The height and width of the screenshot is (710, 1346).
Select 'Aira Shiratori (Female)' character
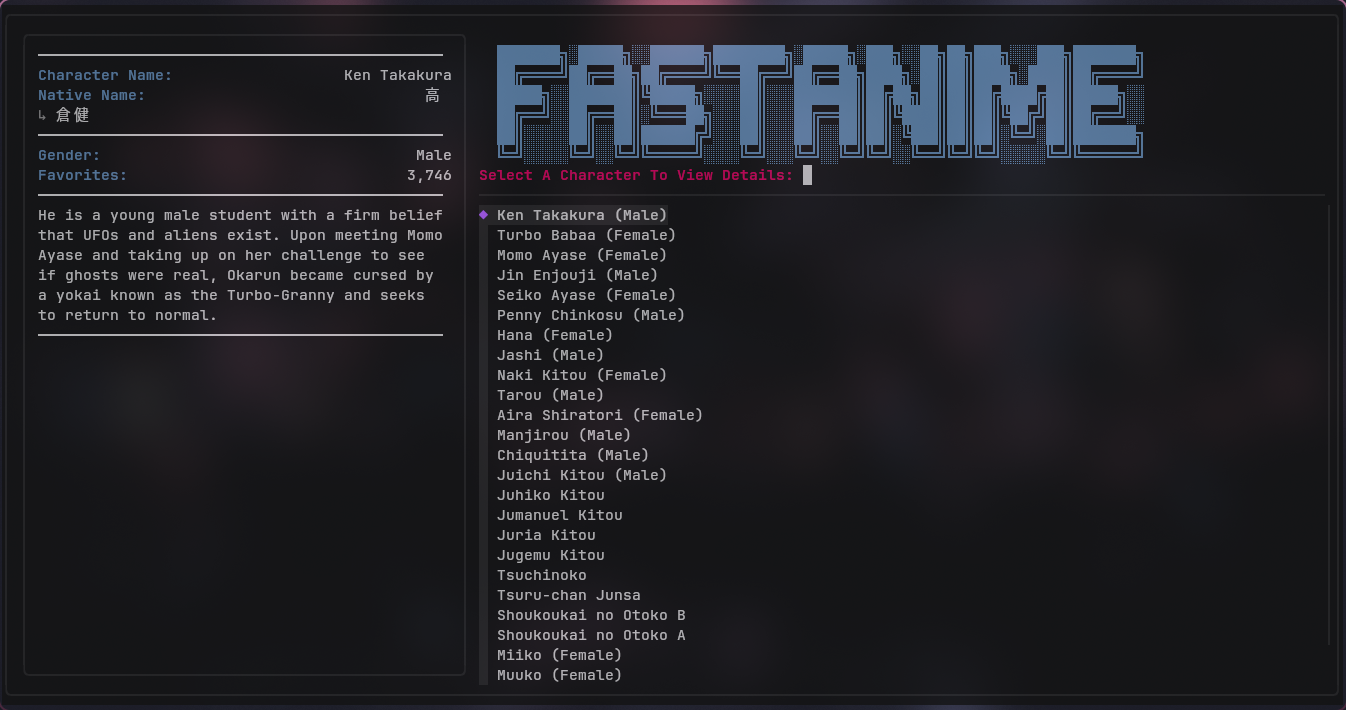point(600,414)
